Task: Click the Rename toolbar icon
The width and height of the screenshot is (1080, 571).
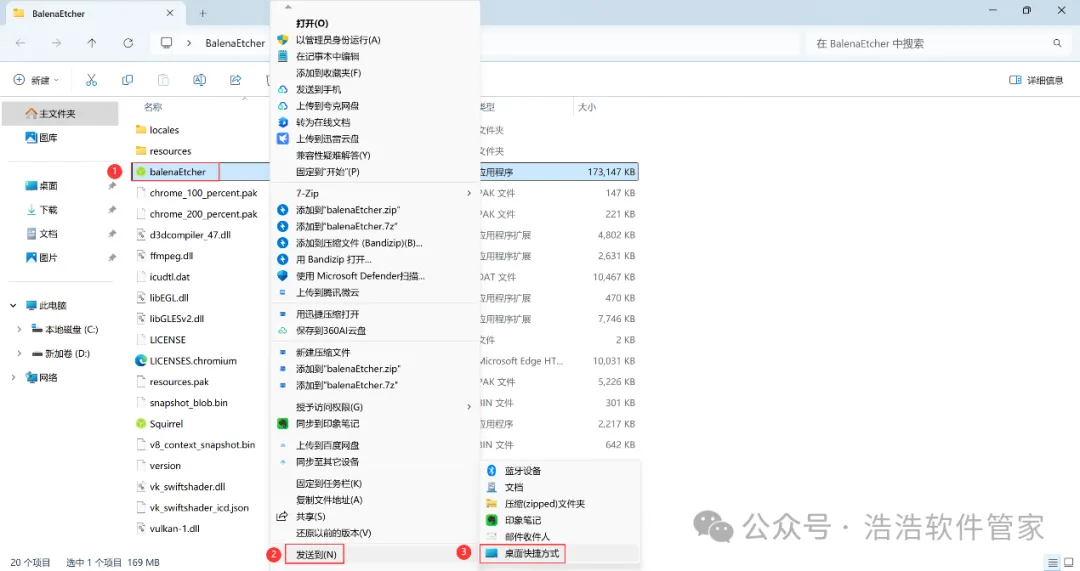Action: (199, 80)
